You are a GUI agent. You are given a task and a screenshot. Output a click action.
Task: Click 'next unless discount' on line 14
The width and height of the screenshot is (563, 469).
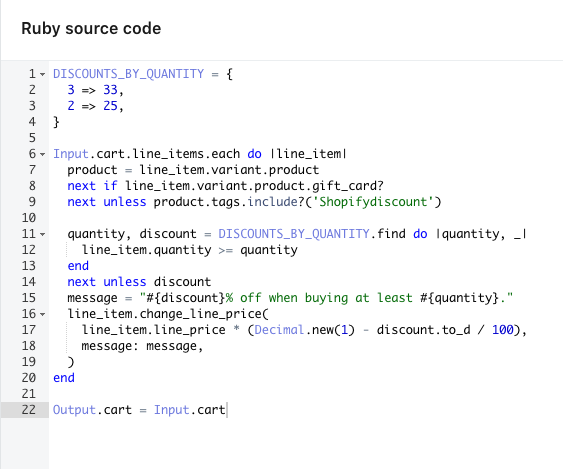coord(139,282)
